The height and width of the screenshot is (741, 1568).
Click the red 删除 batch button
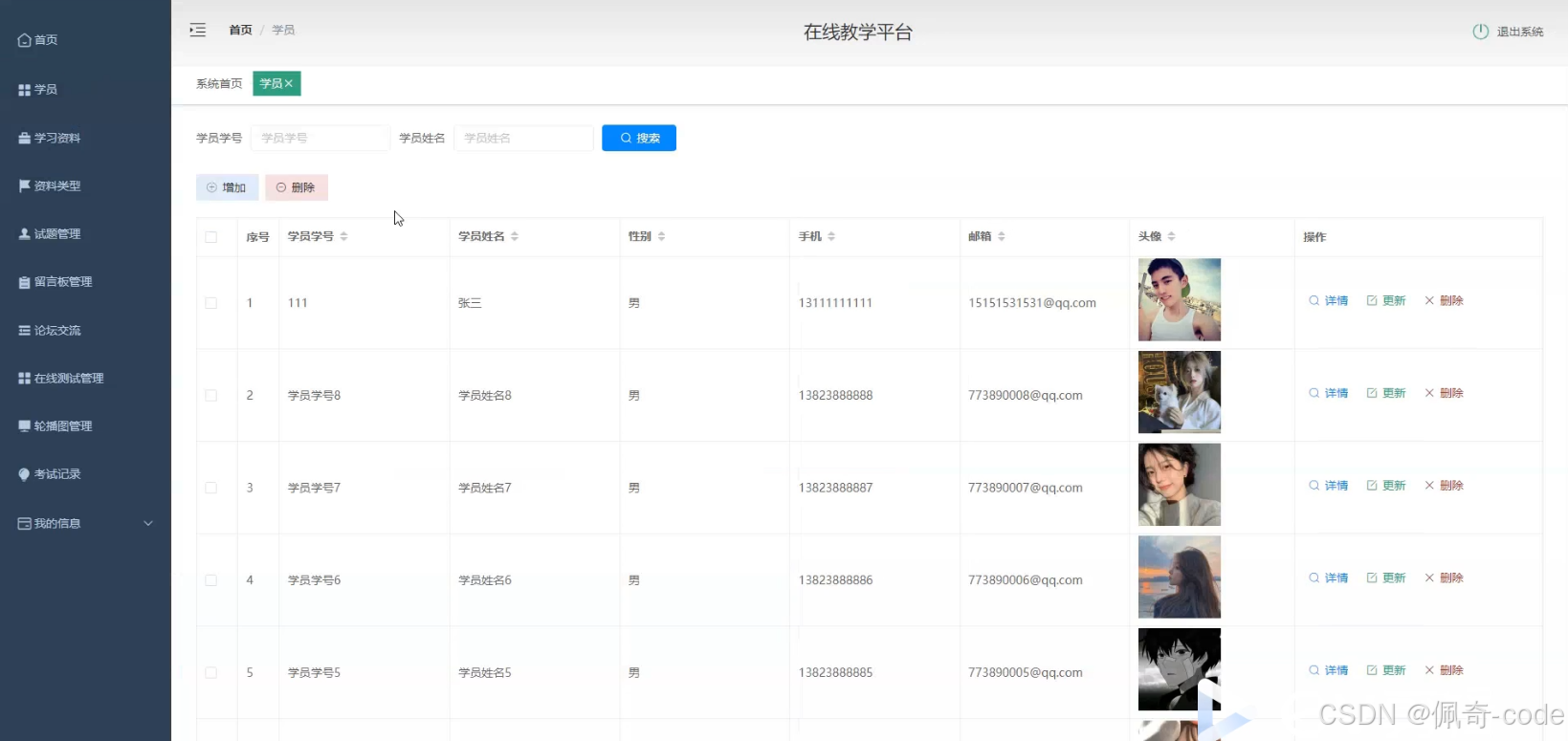[297, 187]
